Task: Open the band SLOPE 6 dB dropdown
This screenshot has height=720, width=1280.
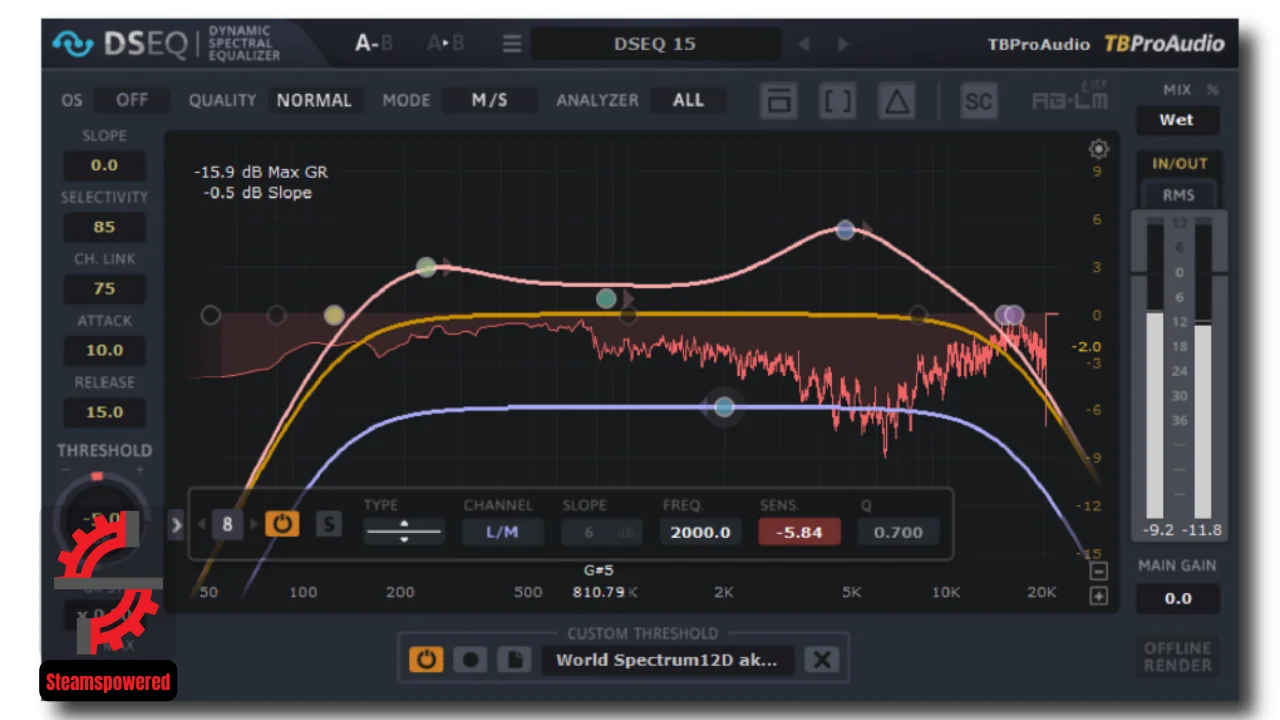Action: click(x=601, y=532)
